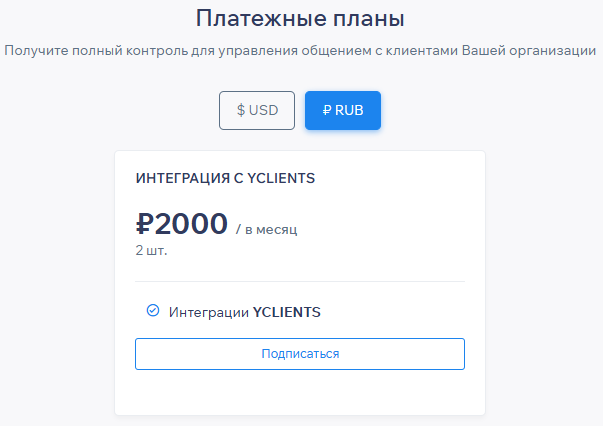Select the ИНТЕГРАЦИЯ С YCLIENTS plan title

(225, 178)
